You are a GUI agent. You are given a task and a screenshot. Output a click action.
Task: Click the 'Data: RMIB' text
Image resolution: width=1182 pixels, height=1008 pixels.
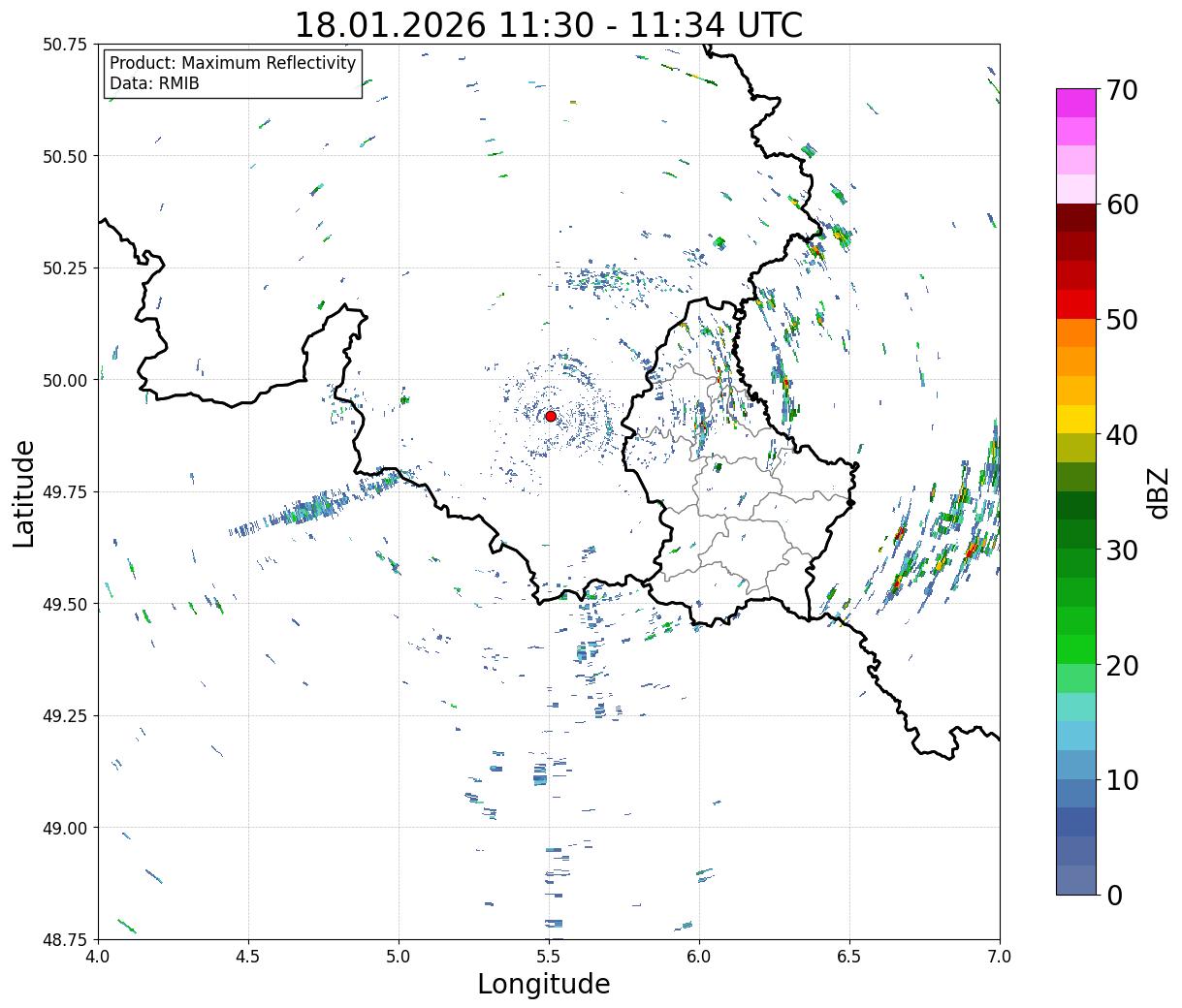pos(154,83)
